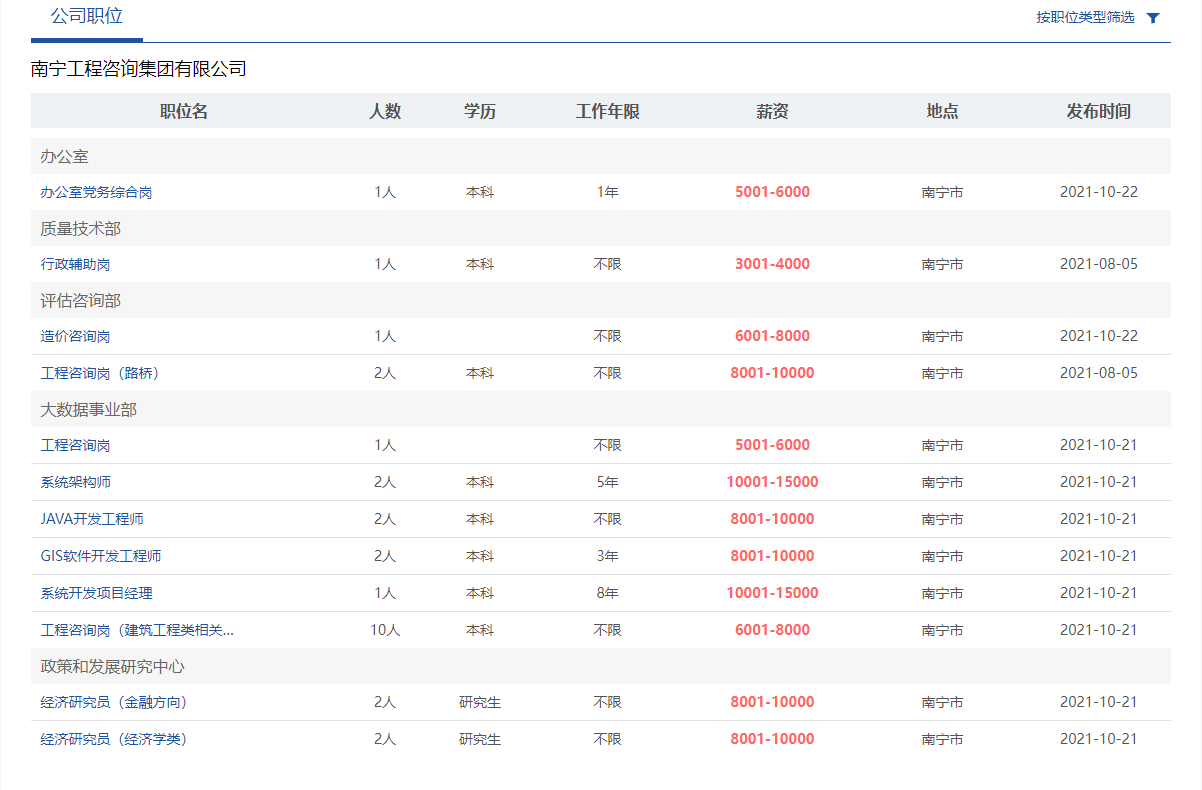
Task: Click 本科 in GIS软件开发工程师 row
Action: pos(480,556)
